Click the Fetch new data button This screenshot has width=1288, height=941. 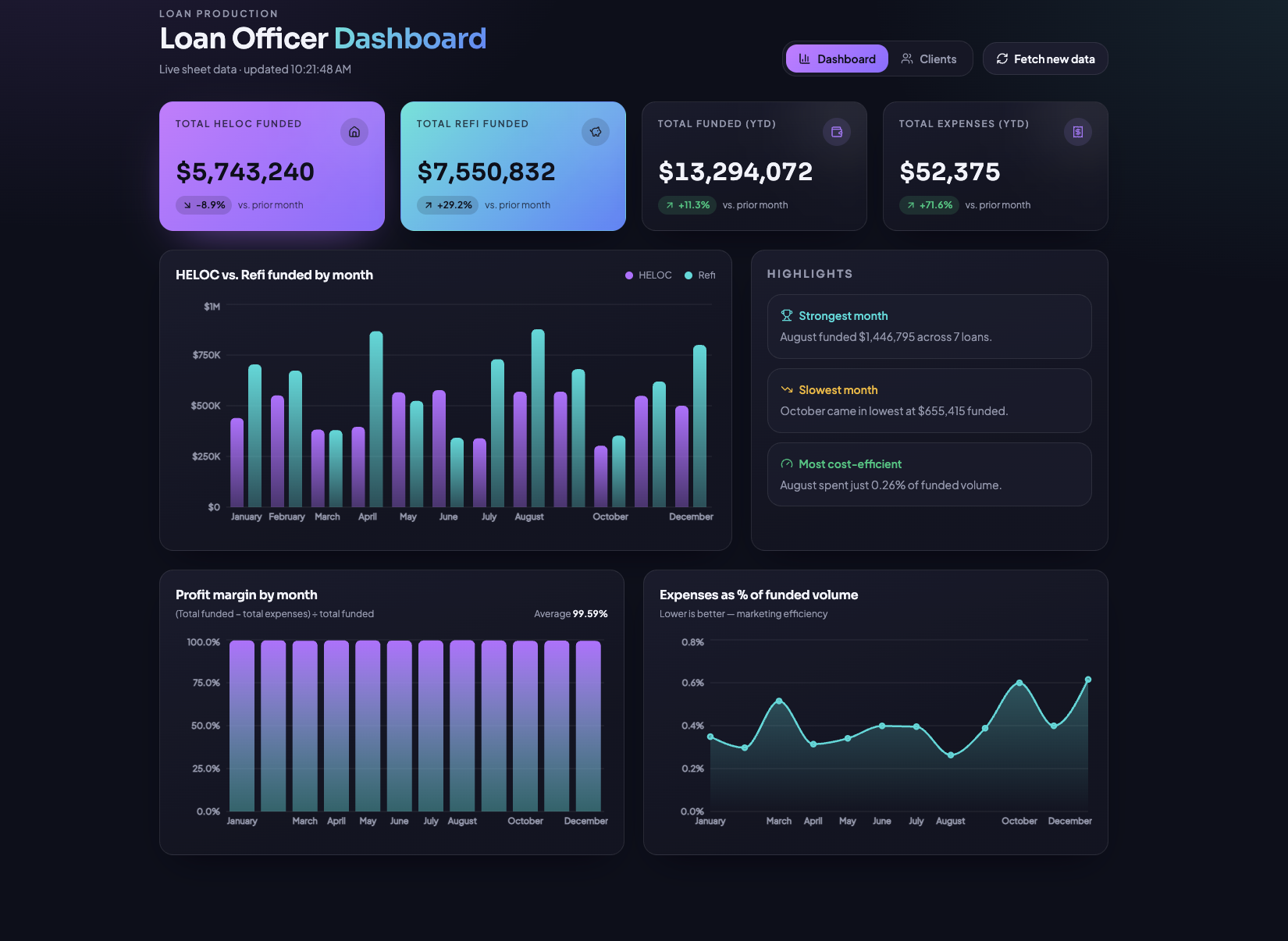[x=1045, y=59]
